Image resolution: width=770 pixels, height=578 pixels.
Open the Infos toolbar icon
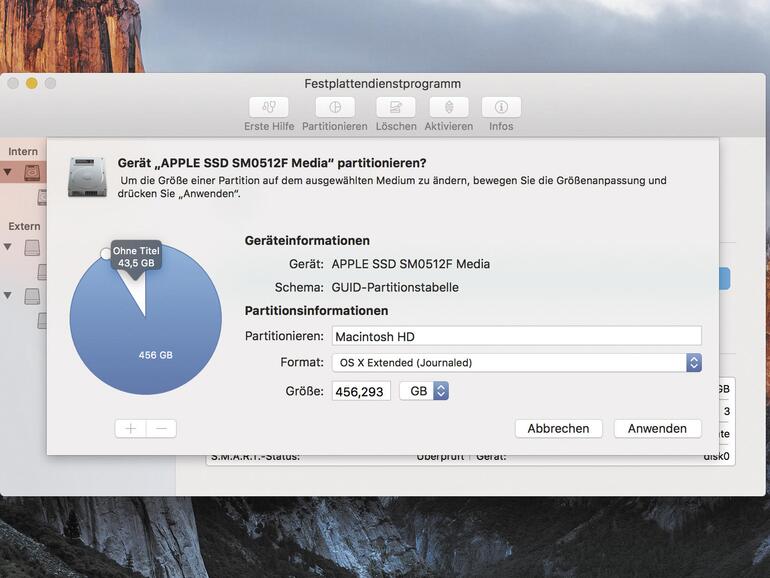point(501,107)
